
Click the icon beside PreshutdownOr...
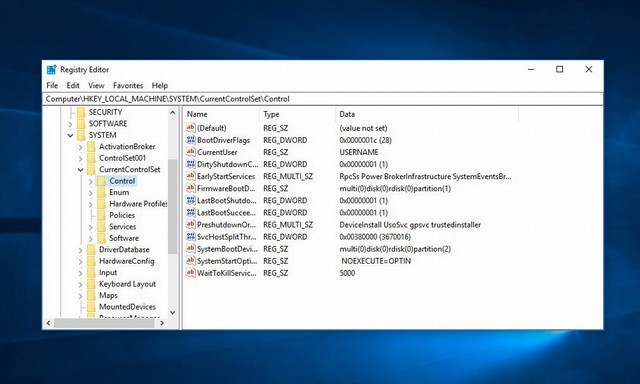tap(191, 224)
